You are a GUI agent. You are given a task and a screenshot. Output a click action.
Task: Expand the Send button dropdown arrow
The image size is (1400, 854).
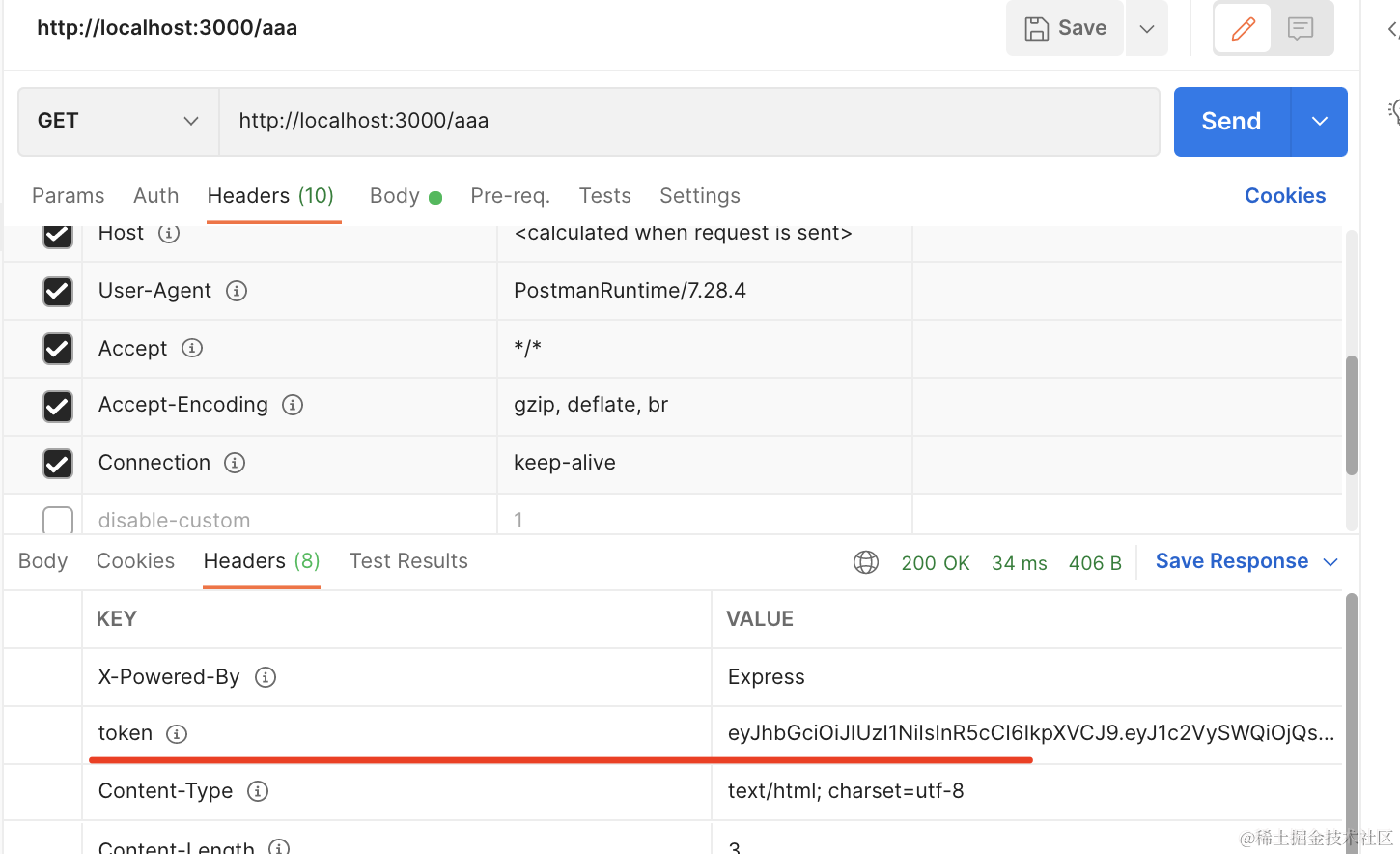(x=1319, y=122)
